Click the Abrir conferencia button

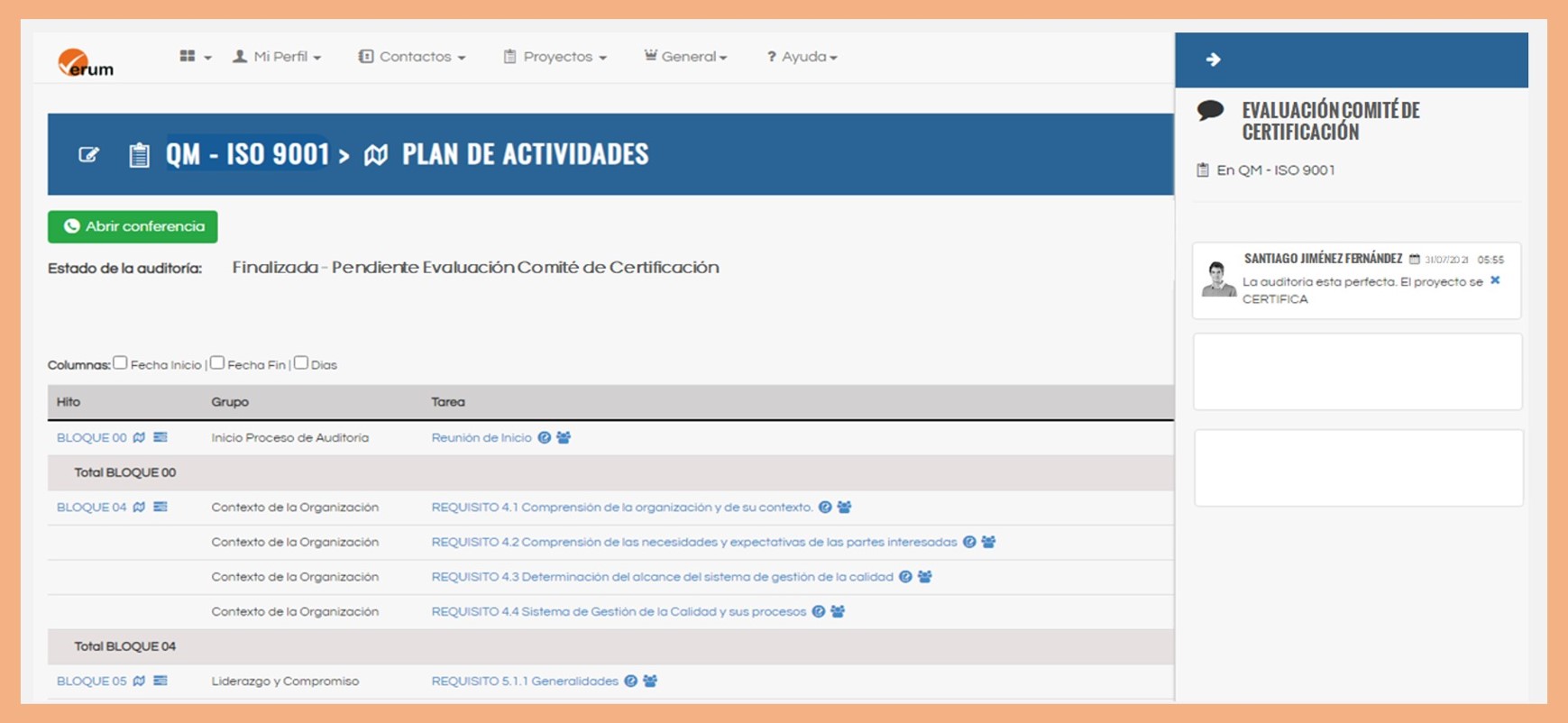[x=133, y=226]
